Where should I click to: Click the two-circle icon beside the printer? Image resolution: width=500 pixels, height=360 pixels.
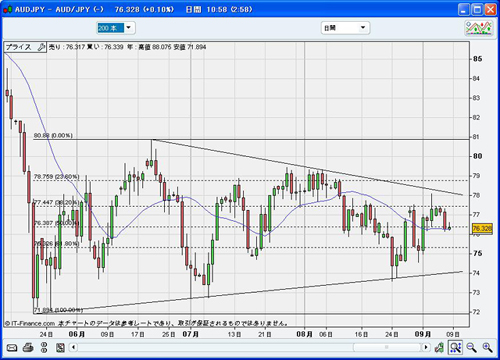[x=44, y=348]
